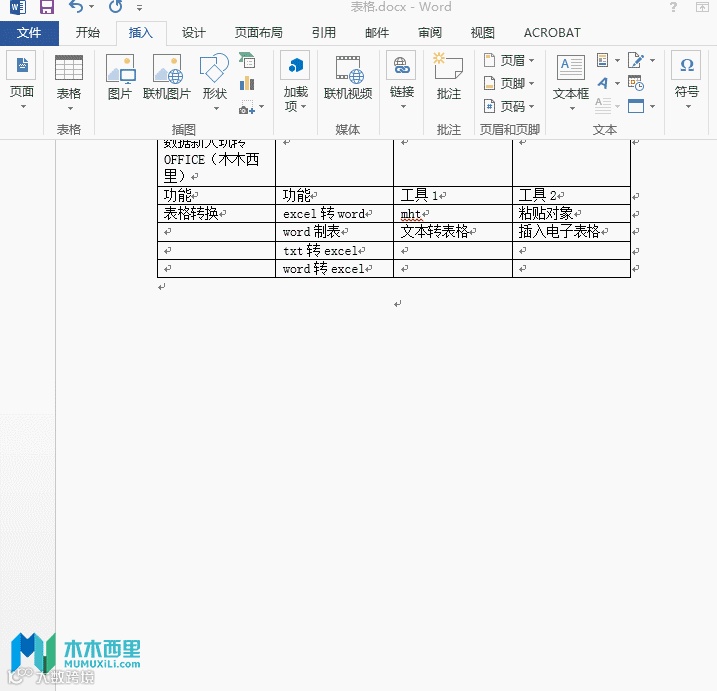Click the cell 'word 转 excel'

tap(334, 268)
